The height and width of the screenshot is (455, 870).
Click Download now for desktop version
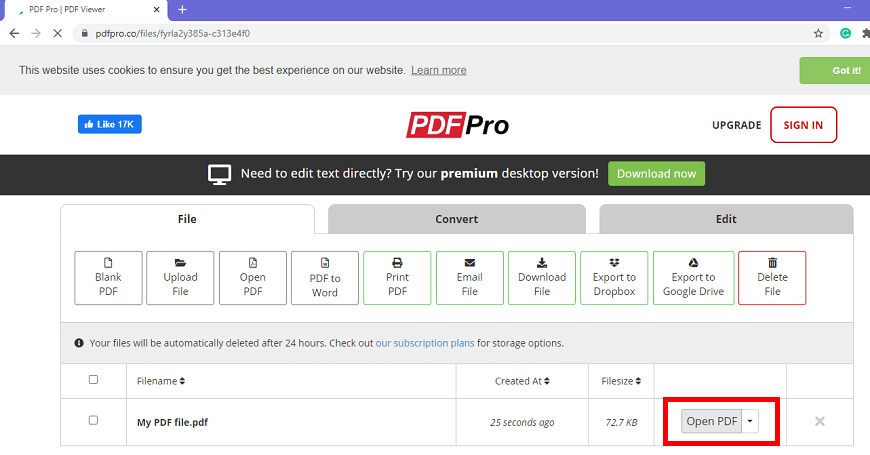[x=656, y=174]
